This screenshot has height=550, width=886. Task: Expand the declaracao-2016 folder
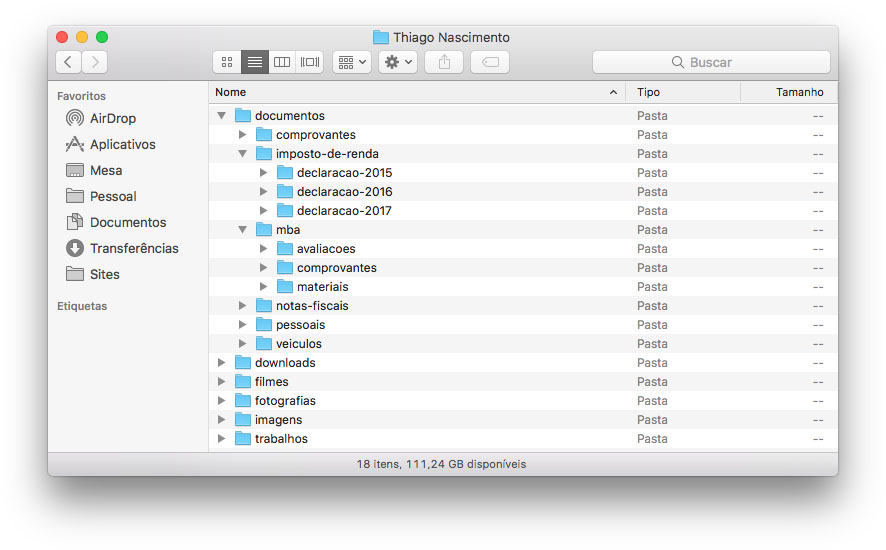pos(264,192)
